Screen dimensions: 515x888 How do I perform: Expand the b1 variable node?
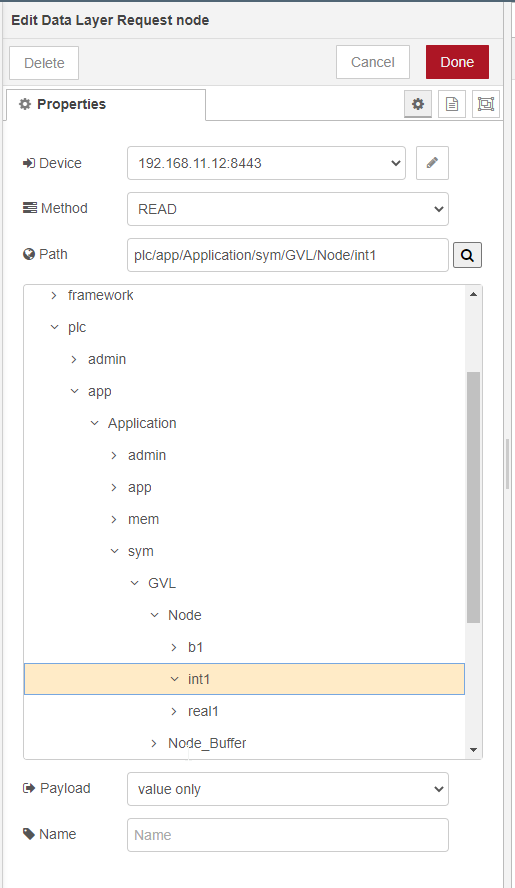click(x=174, y=647)
